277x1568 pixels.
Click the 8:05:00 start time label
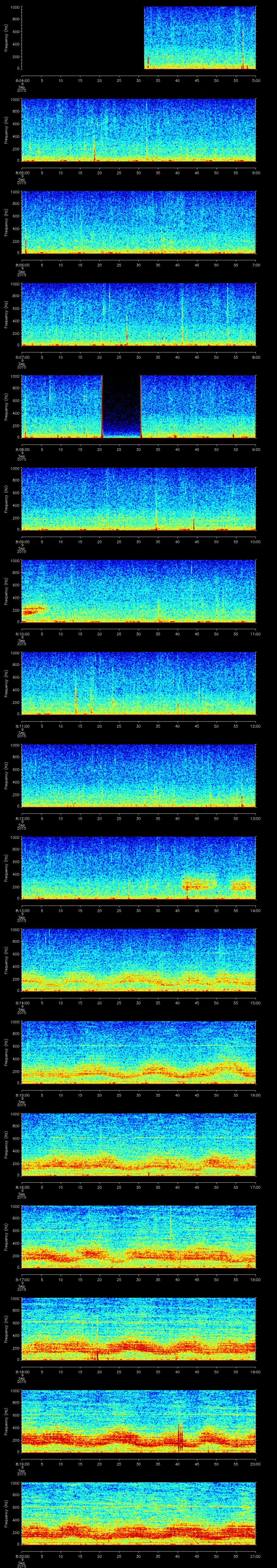tap(22, 173)
